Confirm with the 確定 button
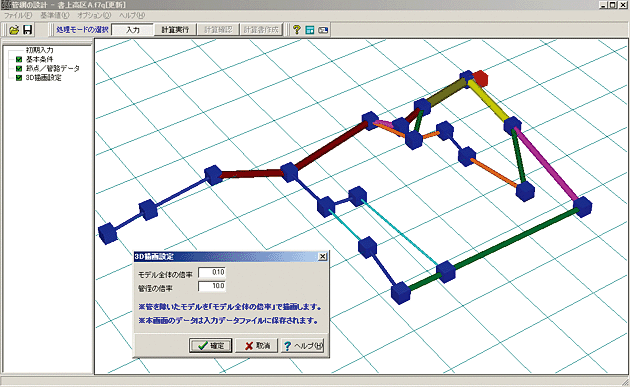The width and height of the screenshot is (630, 387). (x=211, y=346)
